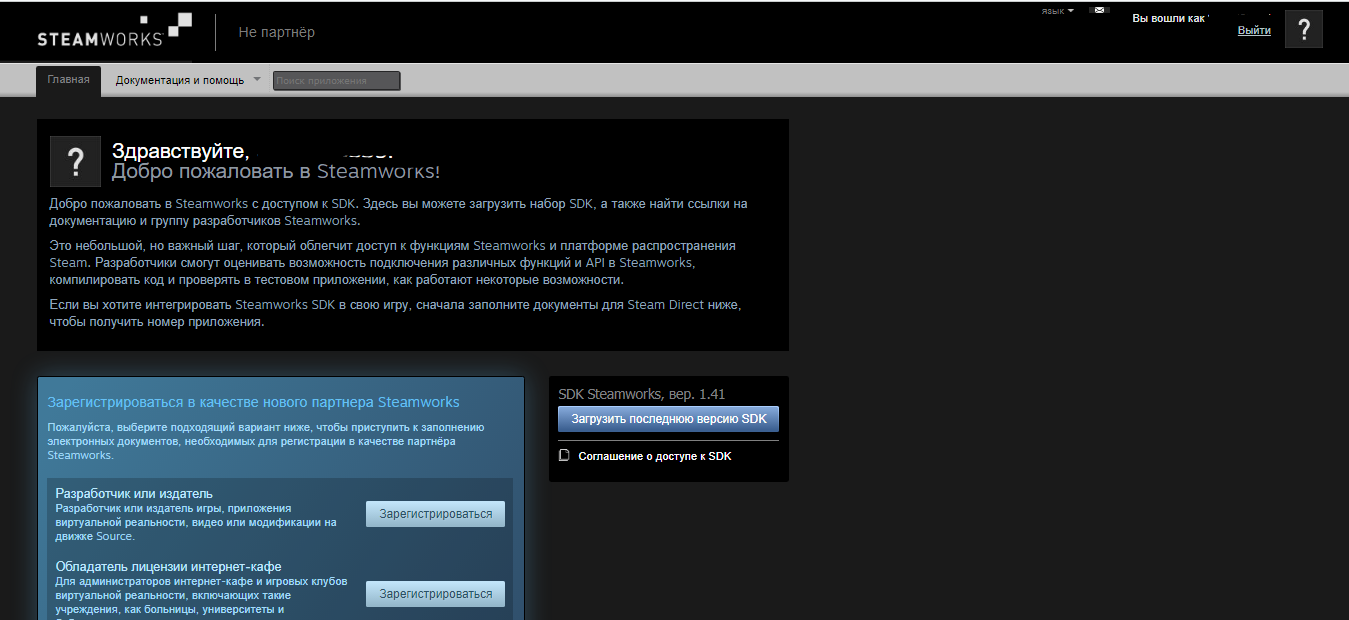Switch to the Главная tab

[x=68, y=80]
